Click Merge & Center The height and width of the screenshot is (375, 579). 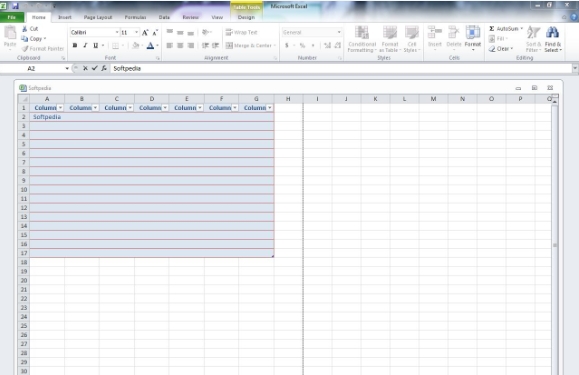click(250, 45)
